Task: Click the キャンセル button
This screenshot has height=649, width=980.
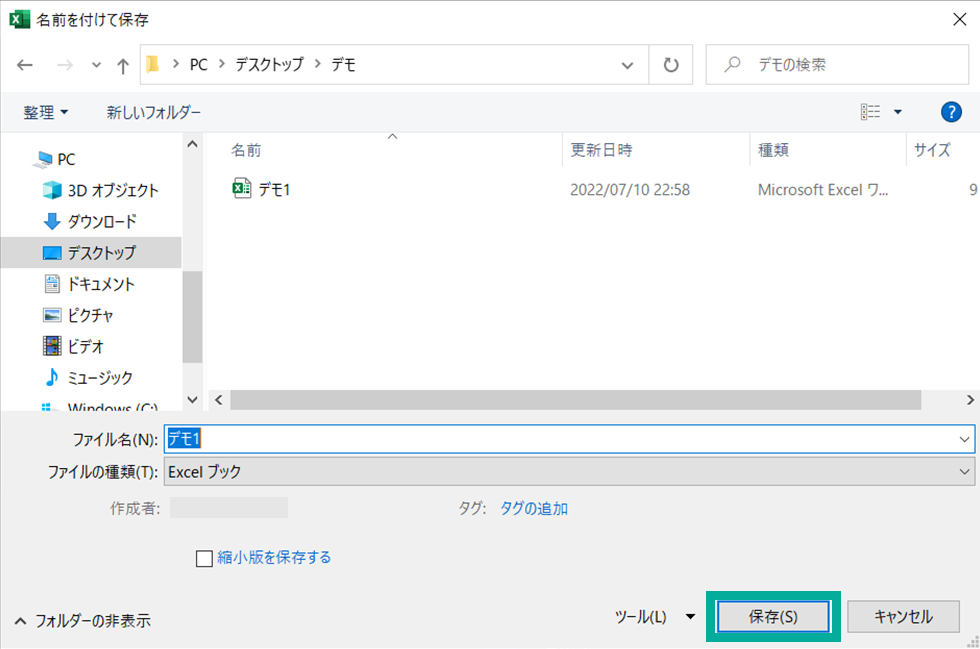Action: [903, 617]
